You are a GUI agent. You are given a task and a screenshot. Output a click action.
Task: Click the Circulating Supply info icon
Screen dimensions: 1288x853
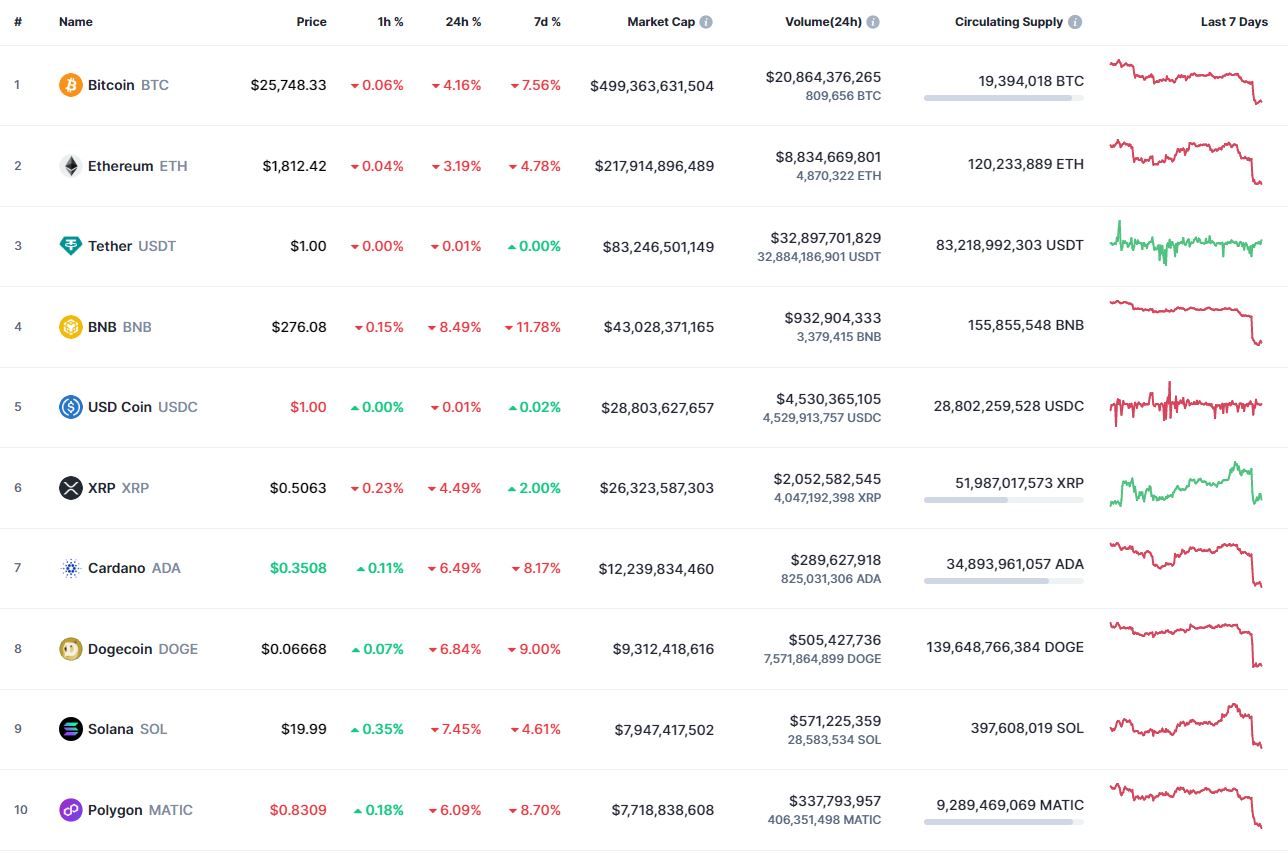(x=1075, y=22)
